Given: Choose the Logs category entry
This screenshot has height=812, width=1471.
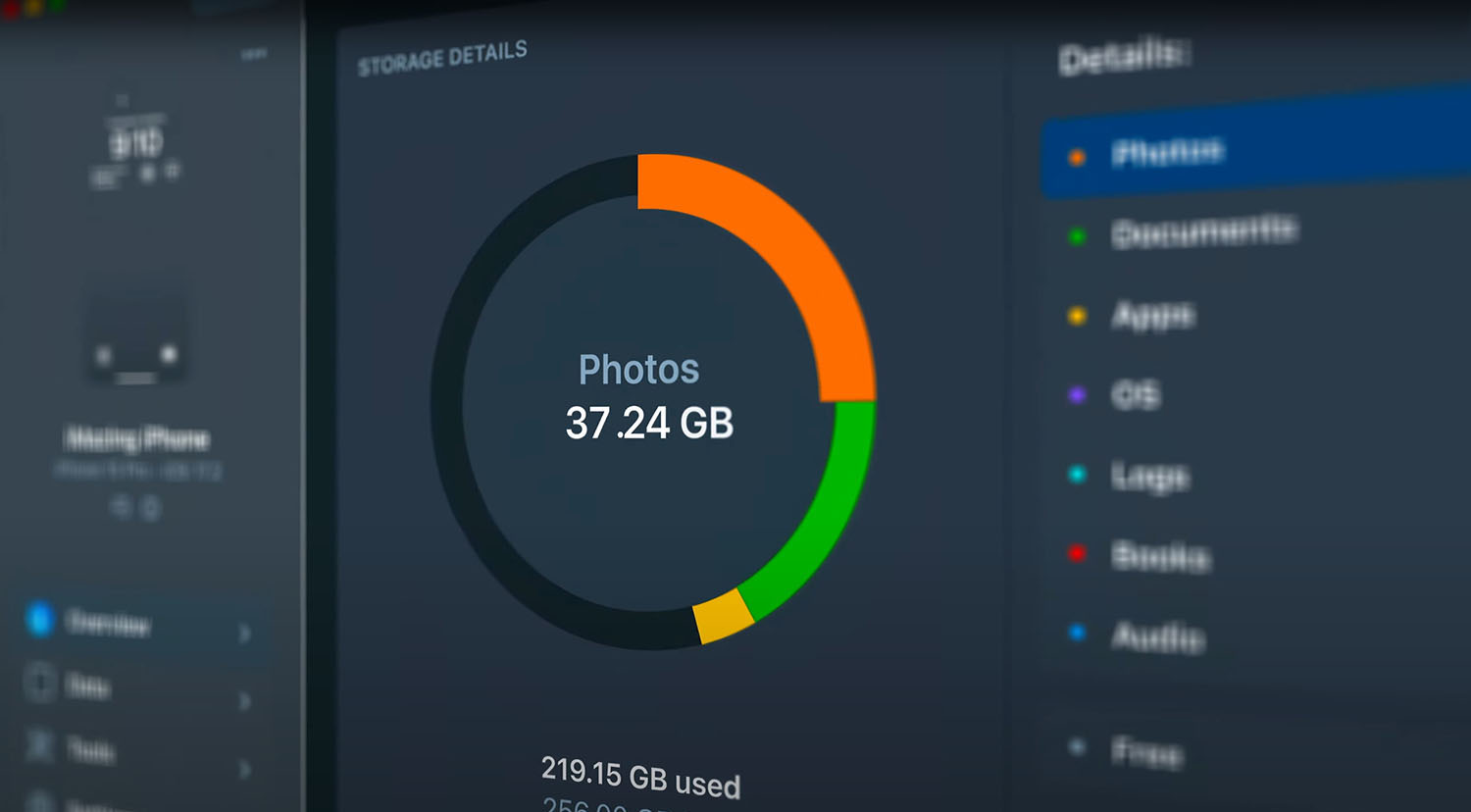Looking at the screenshot, I should click(x=1149, y=477).
